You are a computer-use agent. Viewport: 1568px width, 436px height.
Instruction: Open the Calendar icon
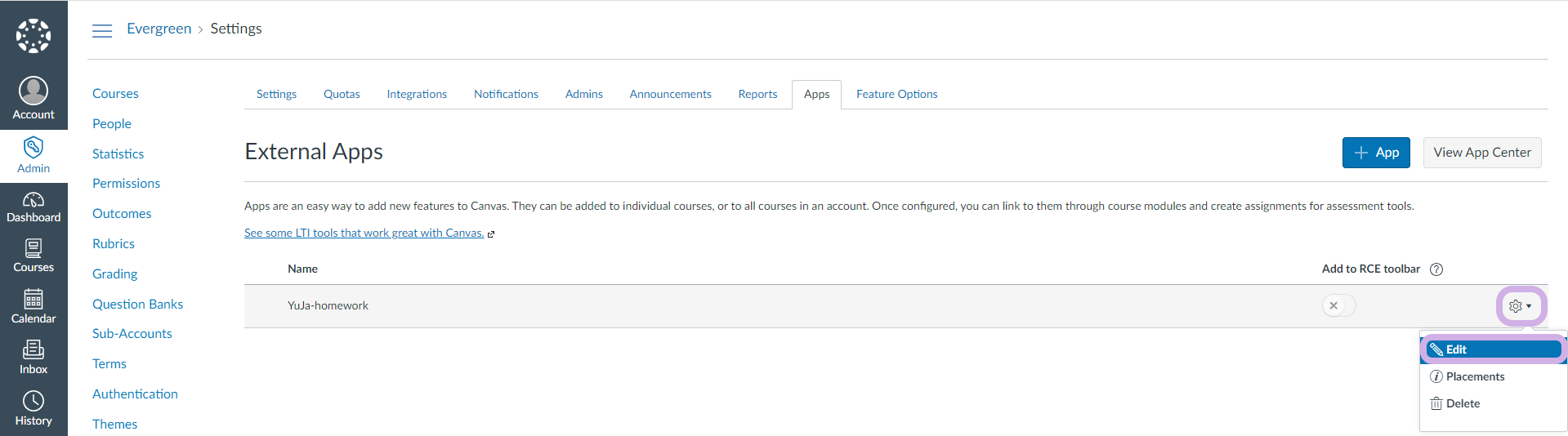pyautogui.click(x=34, y=300)
